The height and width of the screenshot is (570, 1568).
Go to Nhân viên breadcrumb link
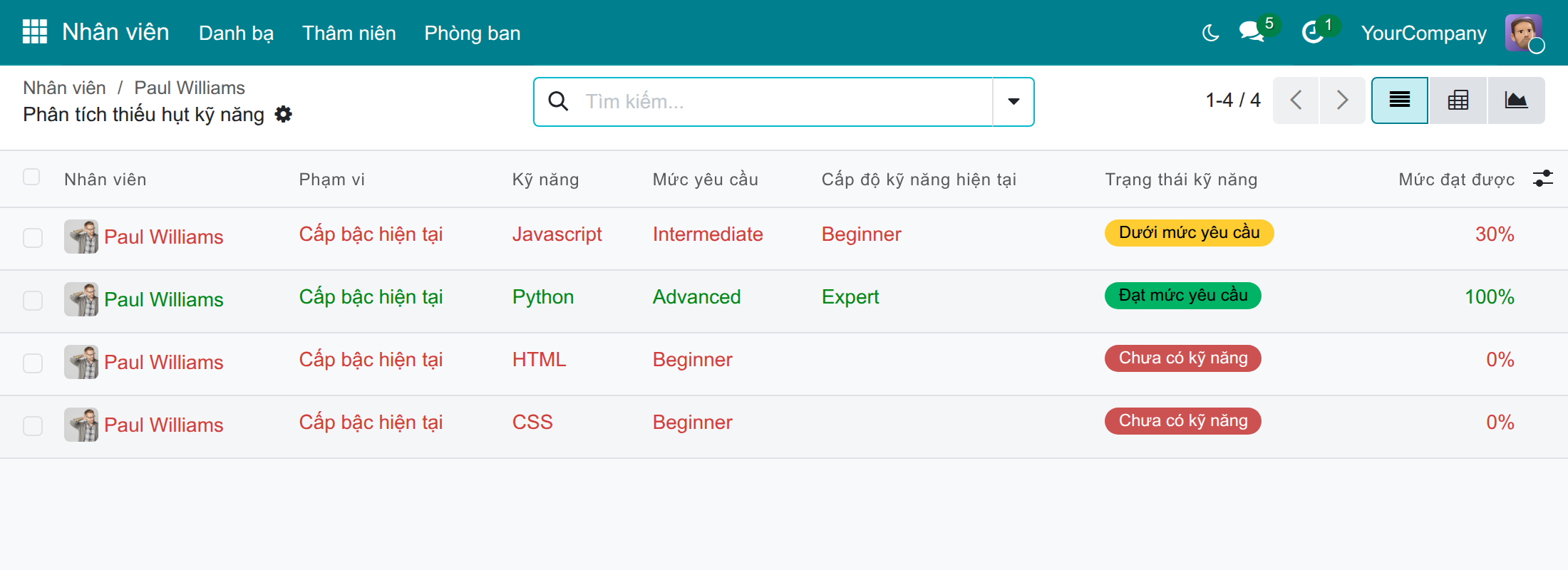click(64, 88)
